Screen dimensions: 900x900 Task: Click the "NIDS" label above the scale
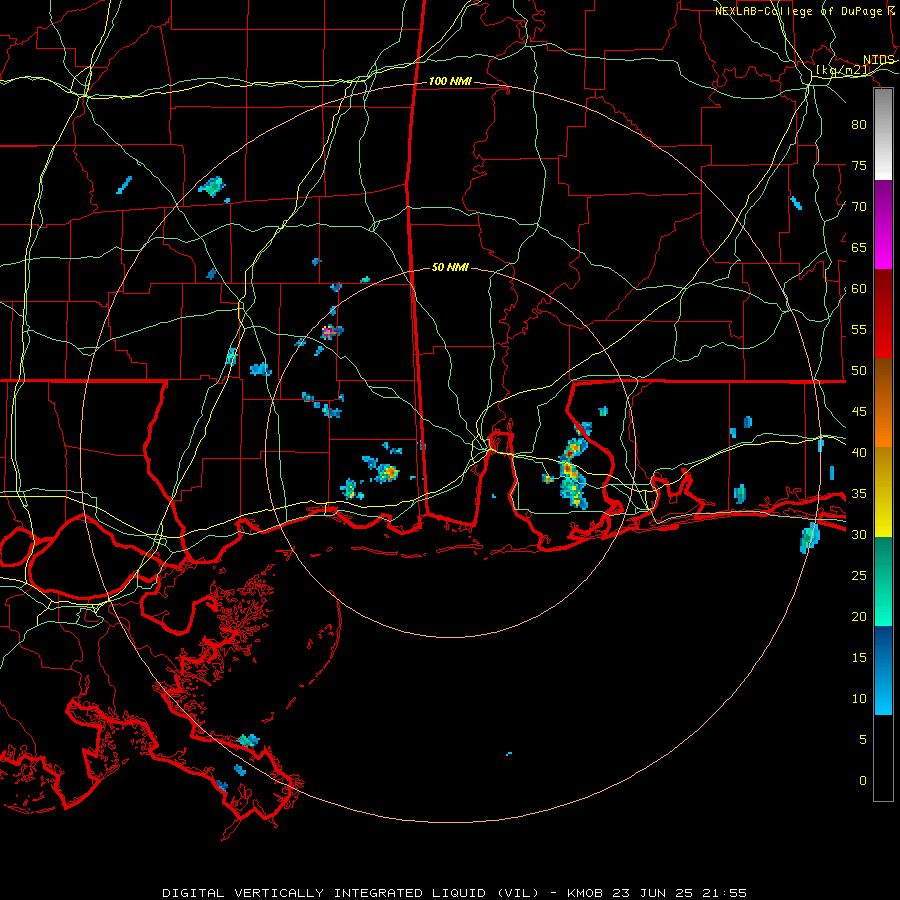879,60
